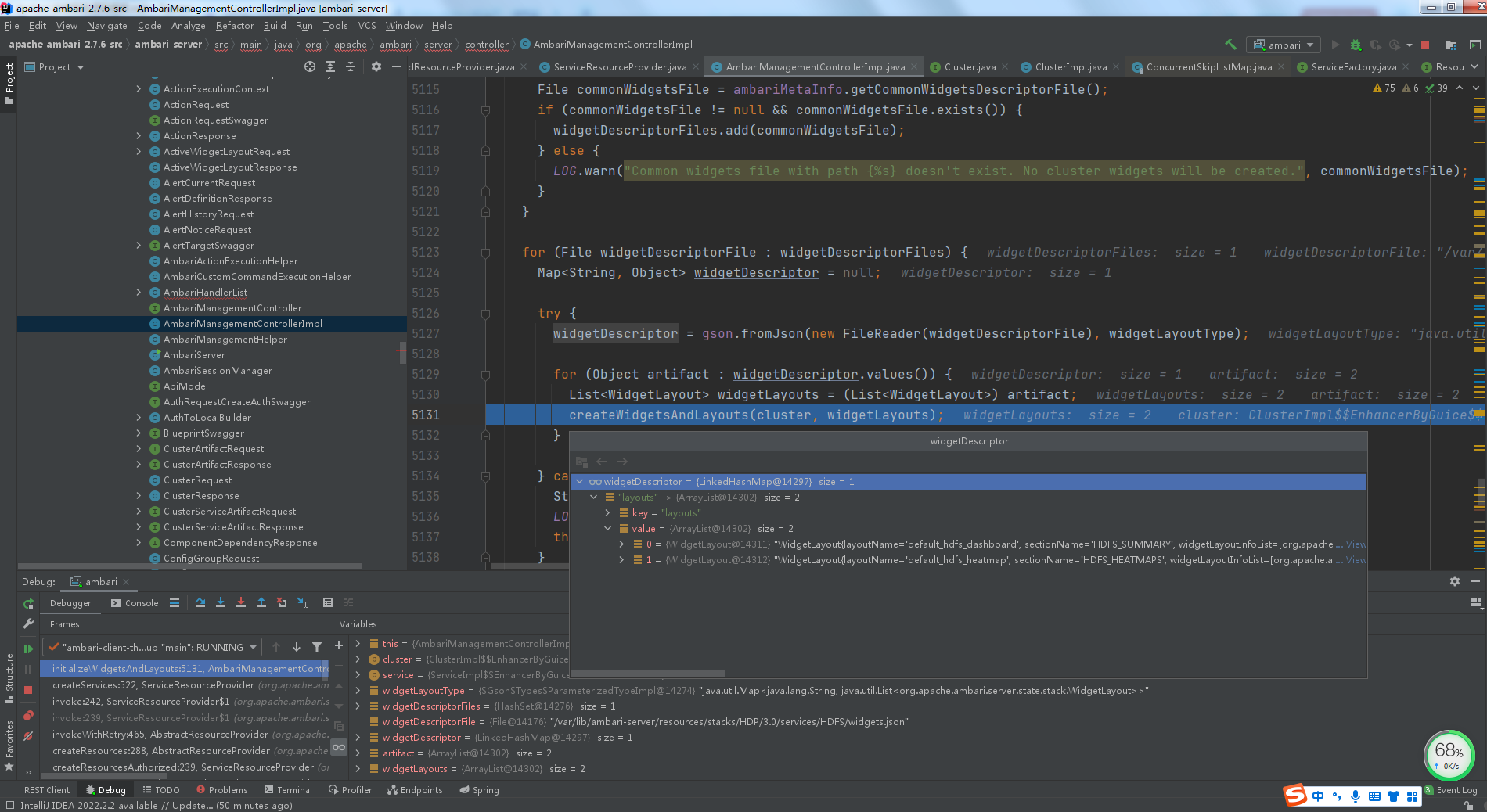Click 75 warnings inspection indicator
The height and width of the screenshot is (812, 1487).
coord(1384,88)
